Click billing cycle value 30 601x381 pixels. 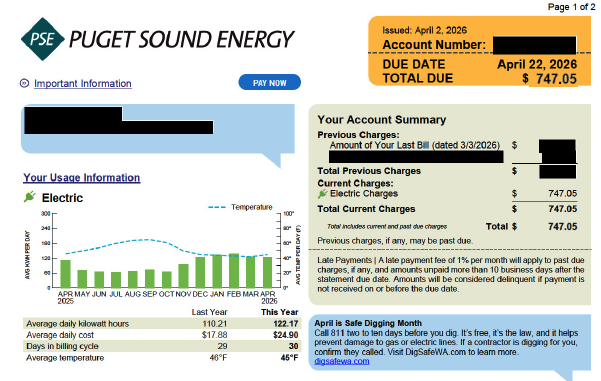(293, 346)
